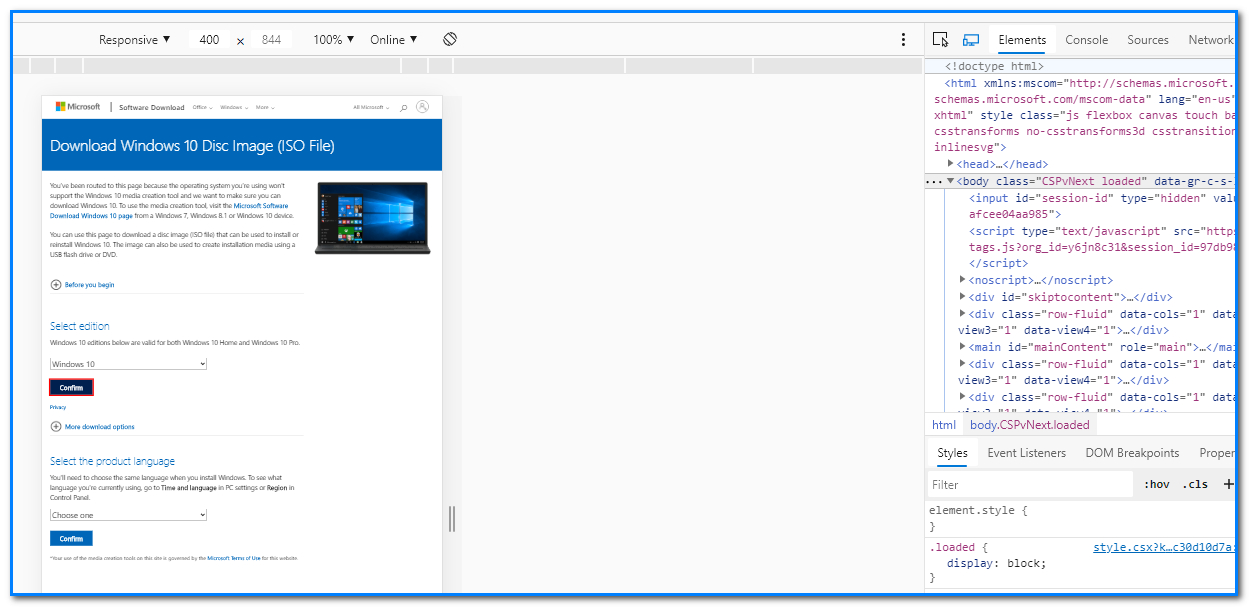This screenshot has width=1249, height=607.
Task: Click the viewport resize handle bar
Action: pyautogui.click(x=452, y=519)
